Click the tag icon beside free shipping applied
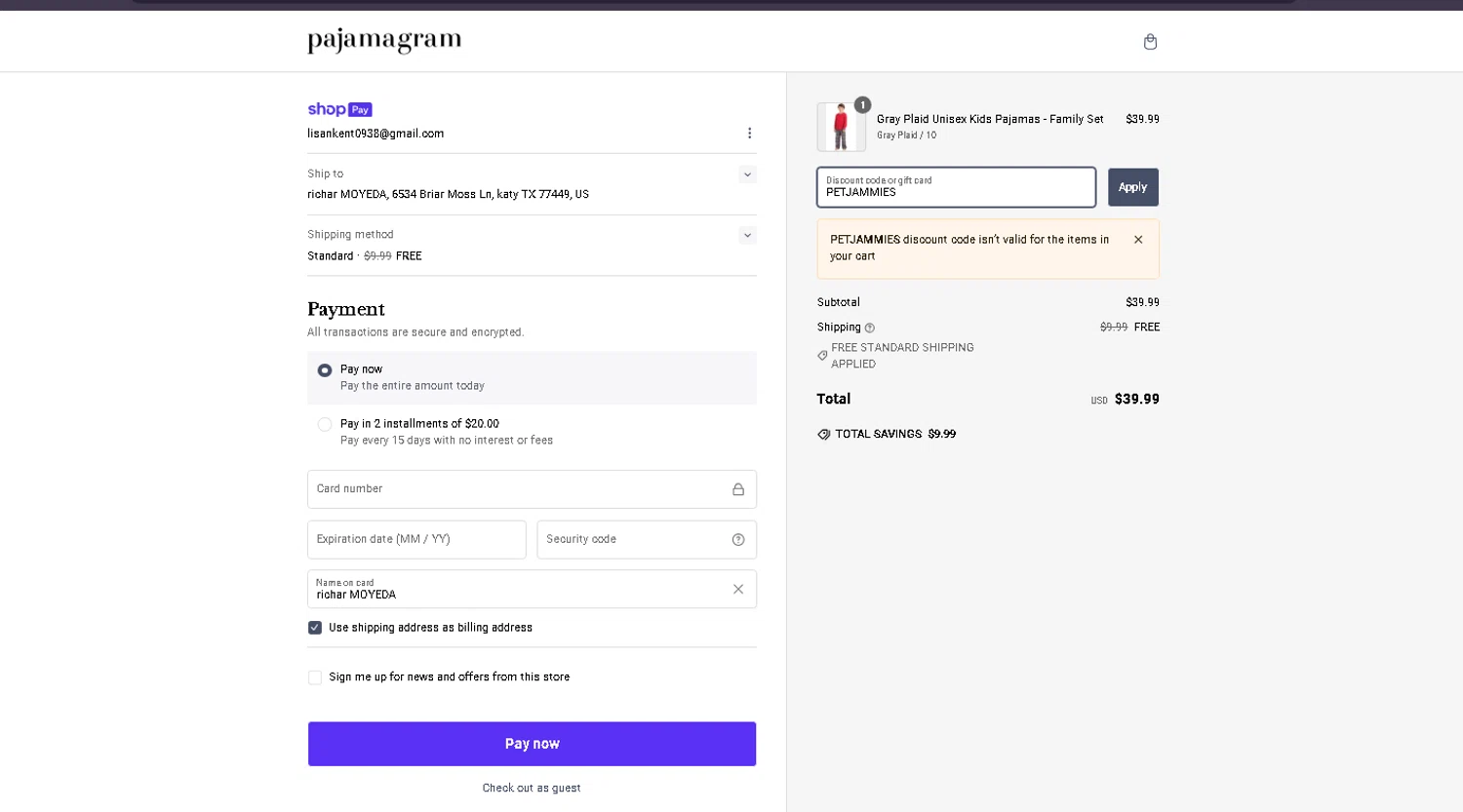 822,356
